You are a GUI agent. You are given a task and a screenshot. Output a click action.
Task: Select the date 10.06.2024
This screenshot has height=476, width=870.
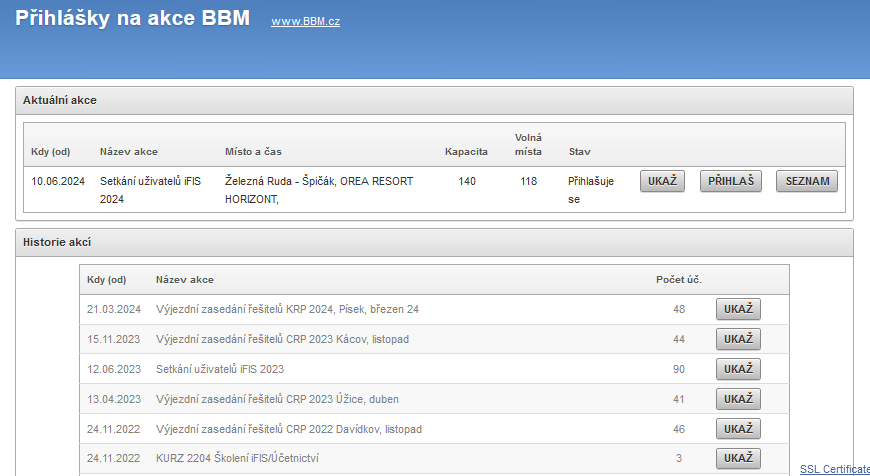click(58, 181)
